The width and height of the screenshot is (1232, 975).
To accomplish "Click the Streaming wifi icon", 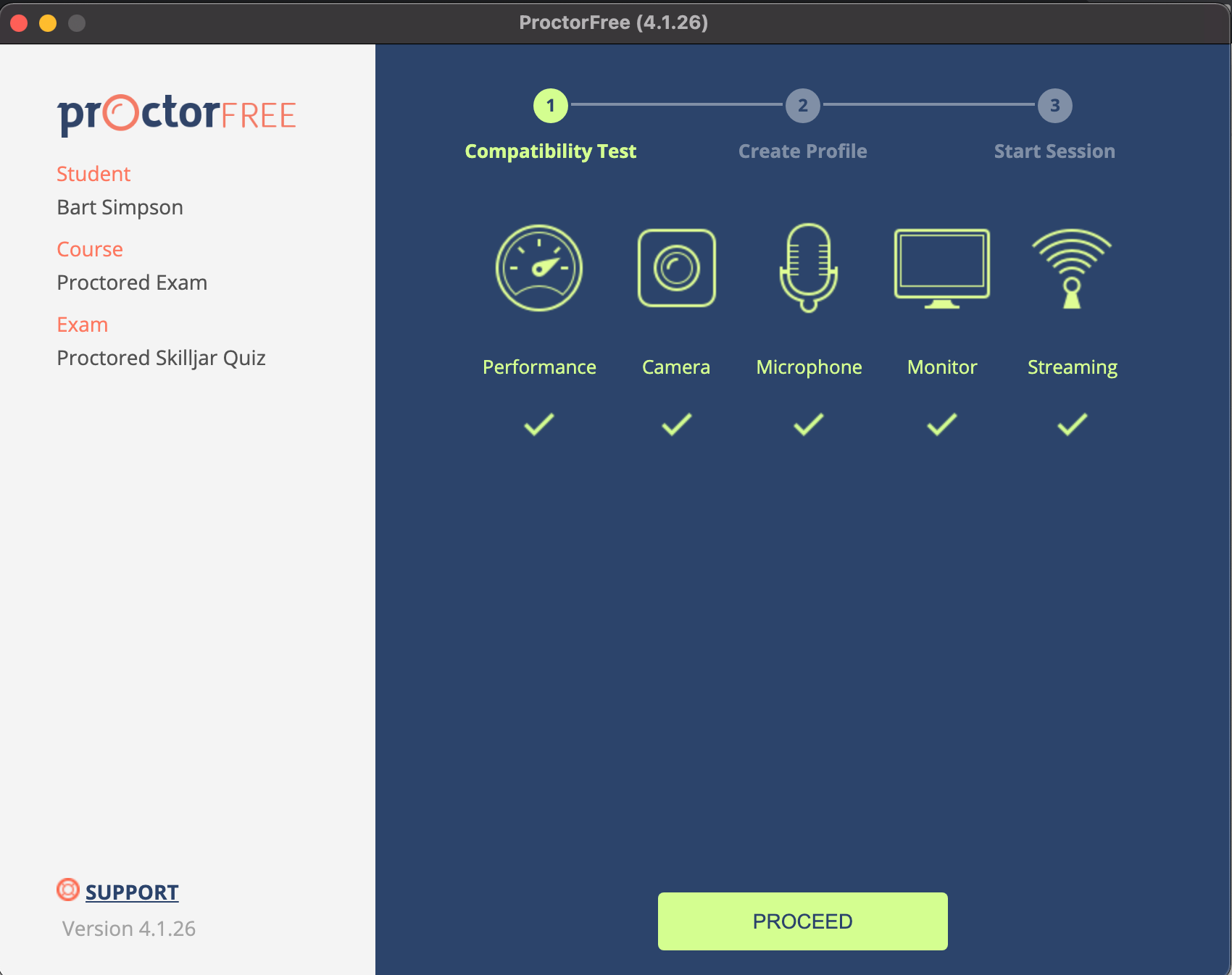I will (1072, 269).
